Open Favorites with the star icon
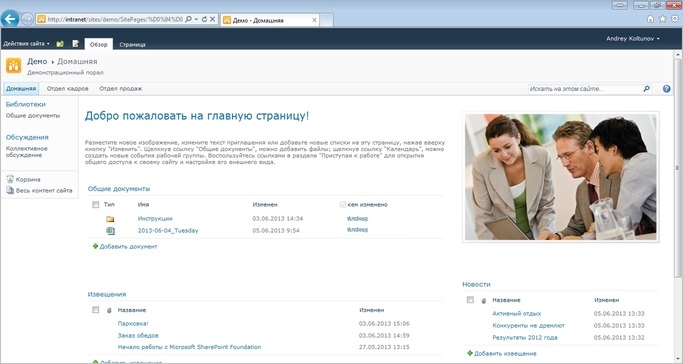 [x=663, y=19]
